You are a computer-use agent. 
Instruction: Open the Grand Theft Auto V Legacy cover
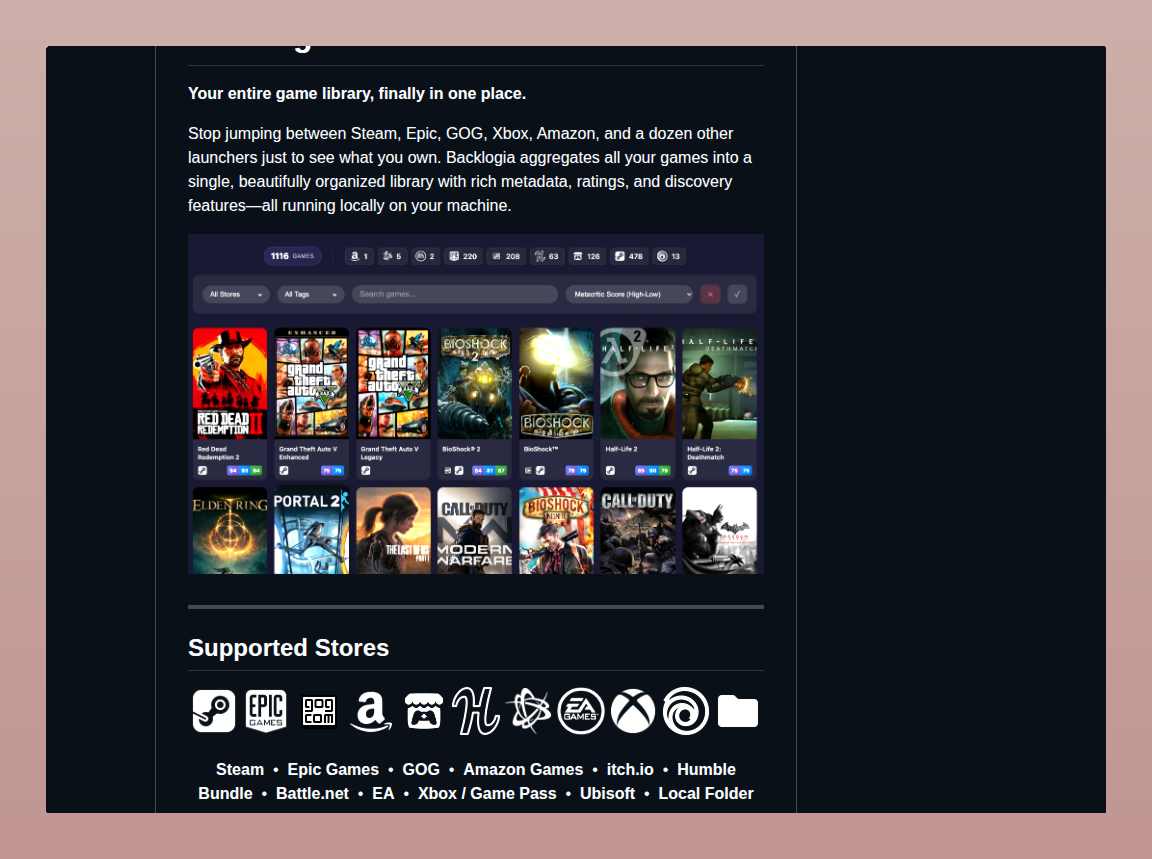click(393, 384)
